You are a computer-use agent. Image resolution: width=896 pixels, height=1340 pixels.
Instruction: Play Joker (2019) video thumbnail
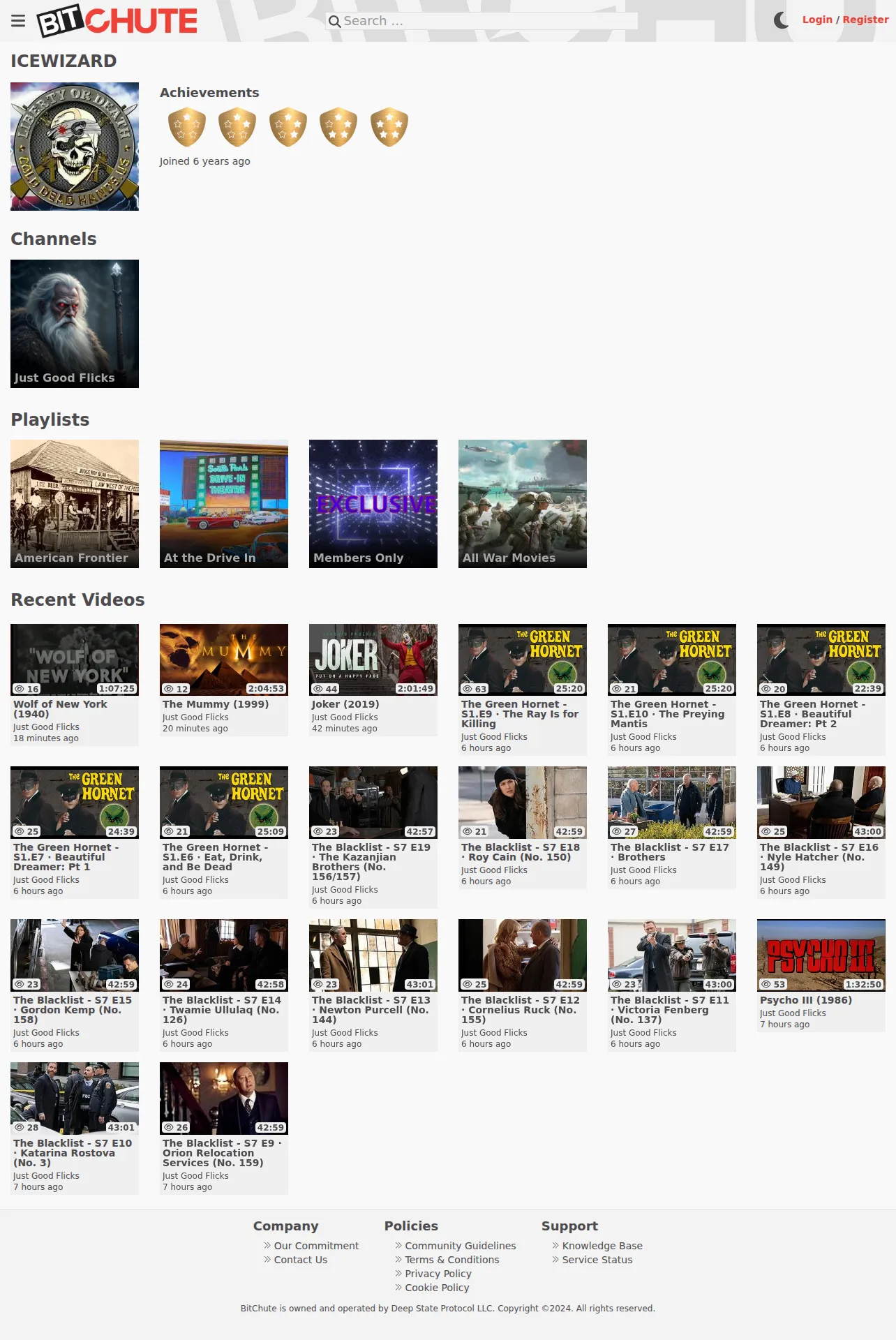pyautogui.click(x=373, y=660)
